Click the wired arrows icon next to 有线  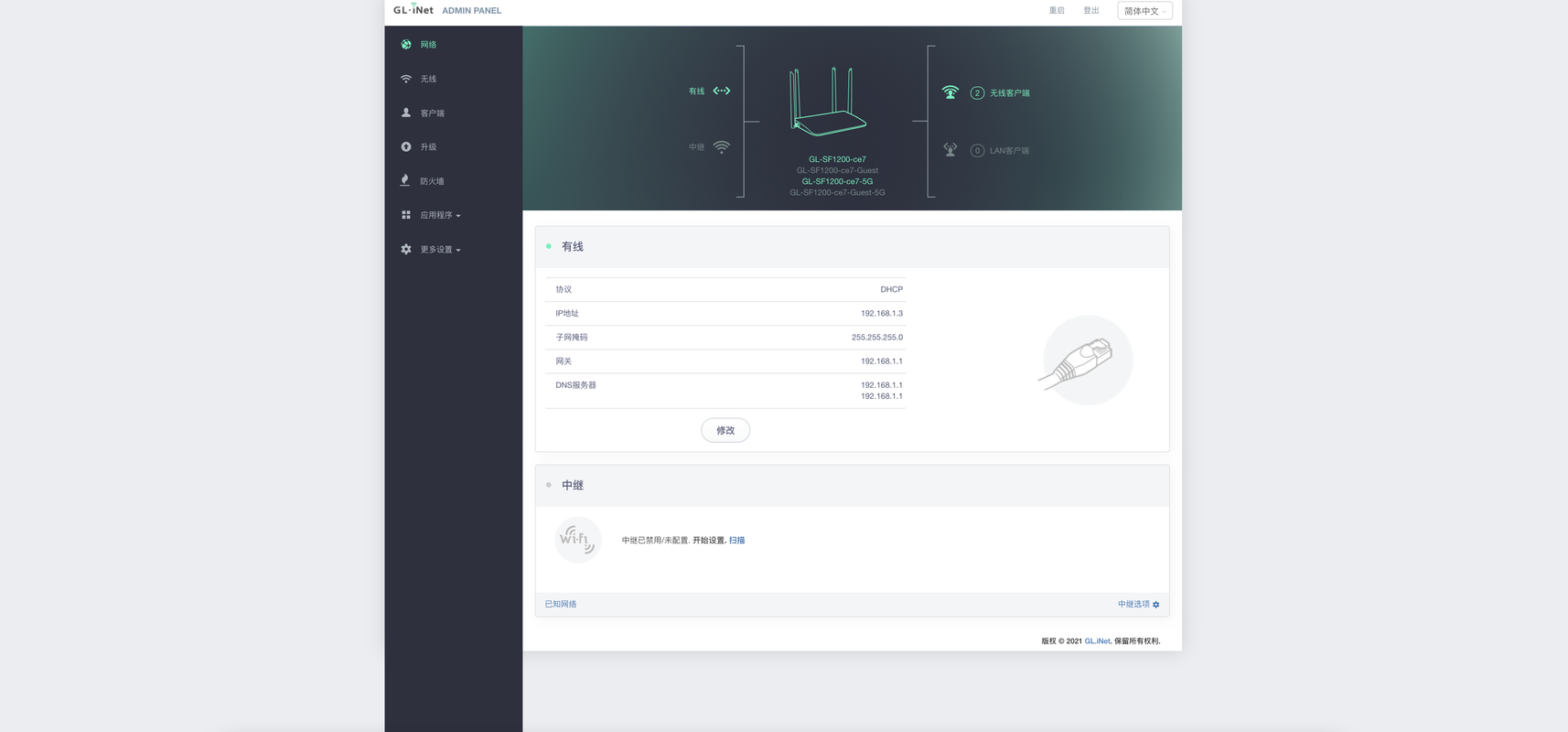click(722, 91)
